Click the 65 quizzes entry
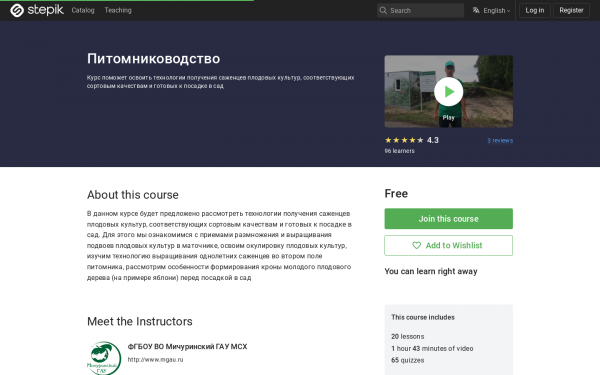Viewport: 600px width, 375px height. click(408, 360)
